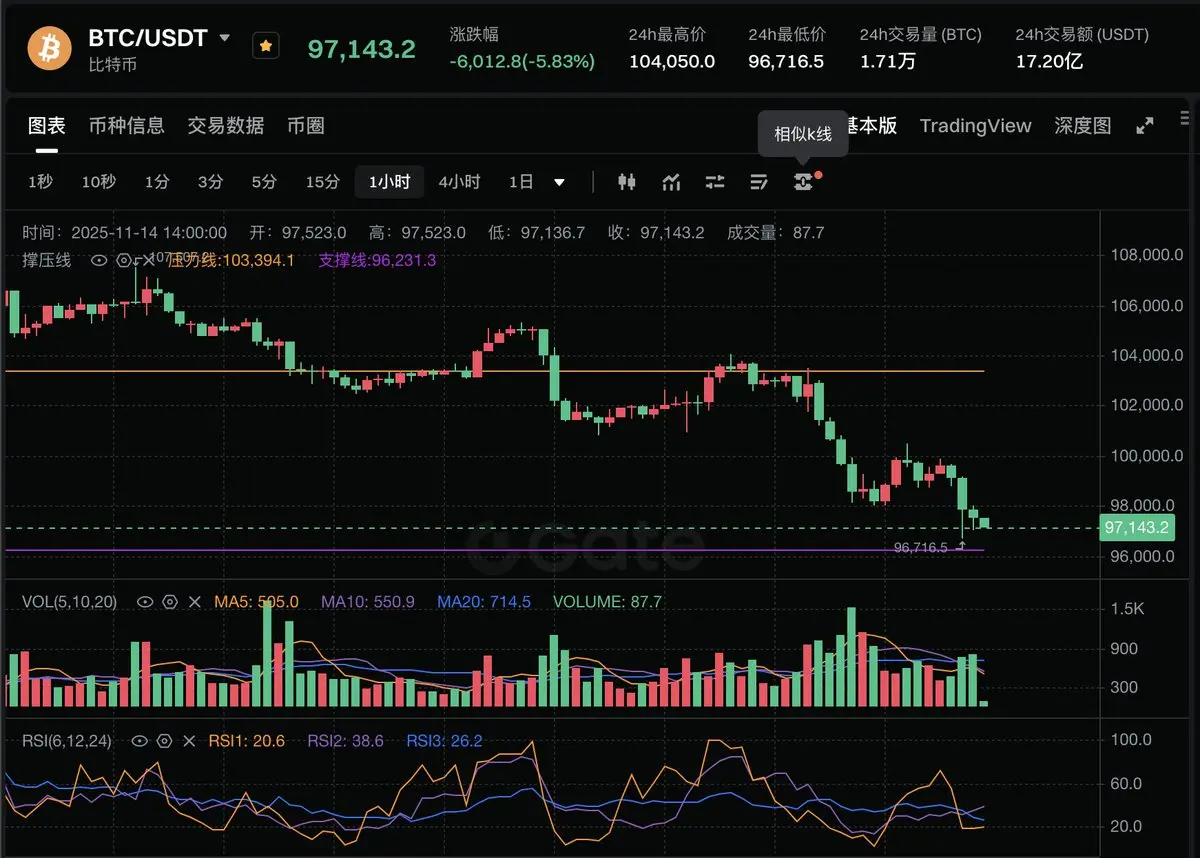
Task: Select the 15分 time interval
Action: pos(322,182)
